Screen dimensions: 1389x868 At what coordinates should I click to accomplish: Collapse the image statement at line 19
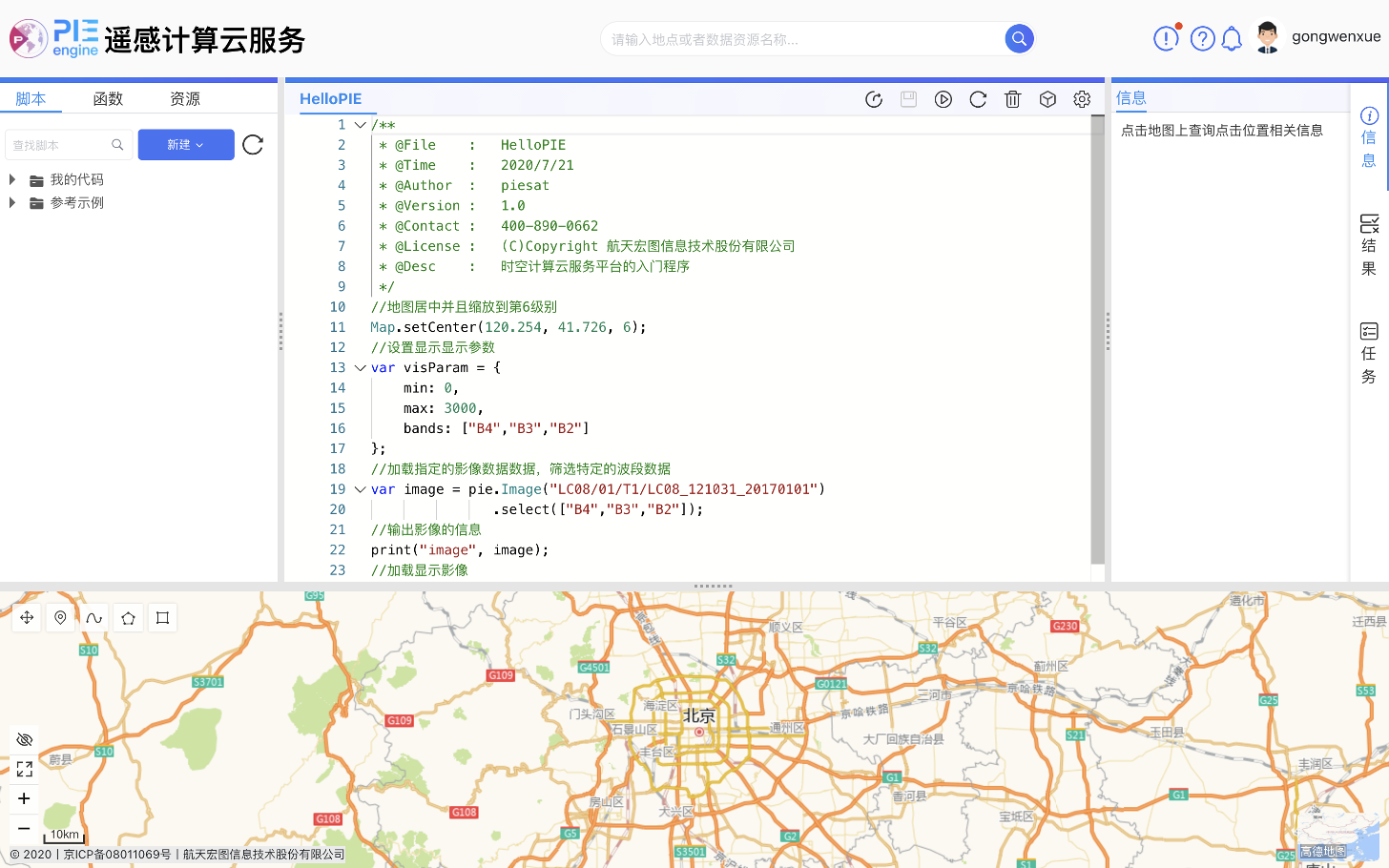point(360,489)
